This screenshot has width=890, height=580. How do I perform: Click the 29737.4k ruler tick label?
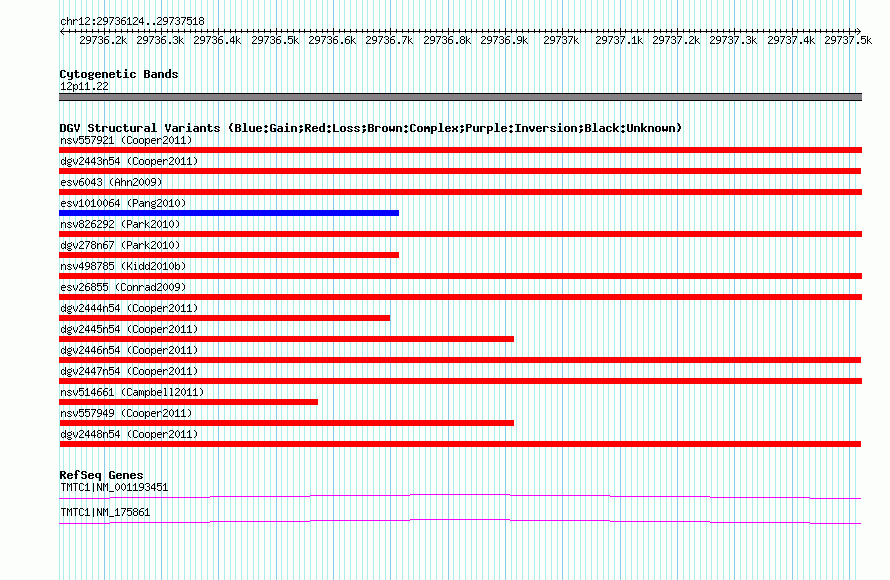click(791, 40)
